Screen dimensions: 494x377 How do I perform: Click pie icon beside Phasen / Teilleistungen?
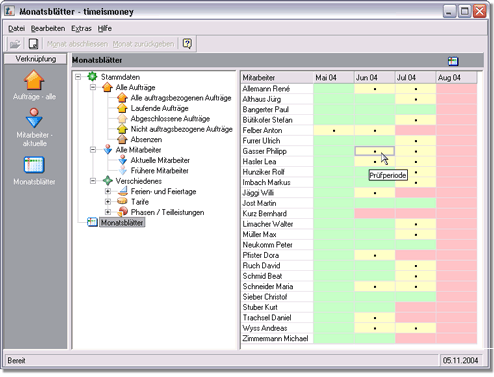[x=123, y=211]
